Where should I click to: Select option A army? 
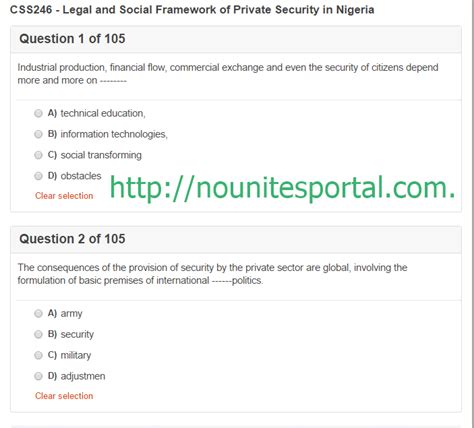pyautogui.click(x=38, y=313)
